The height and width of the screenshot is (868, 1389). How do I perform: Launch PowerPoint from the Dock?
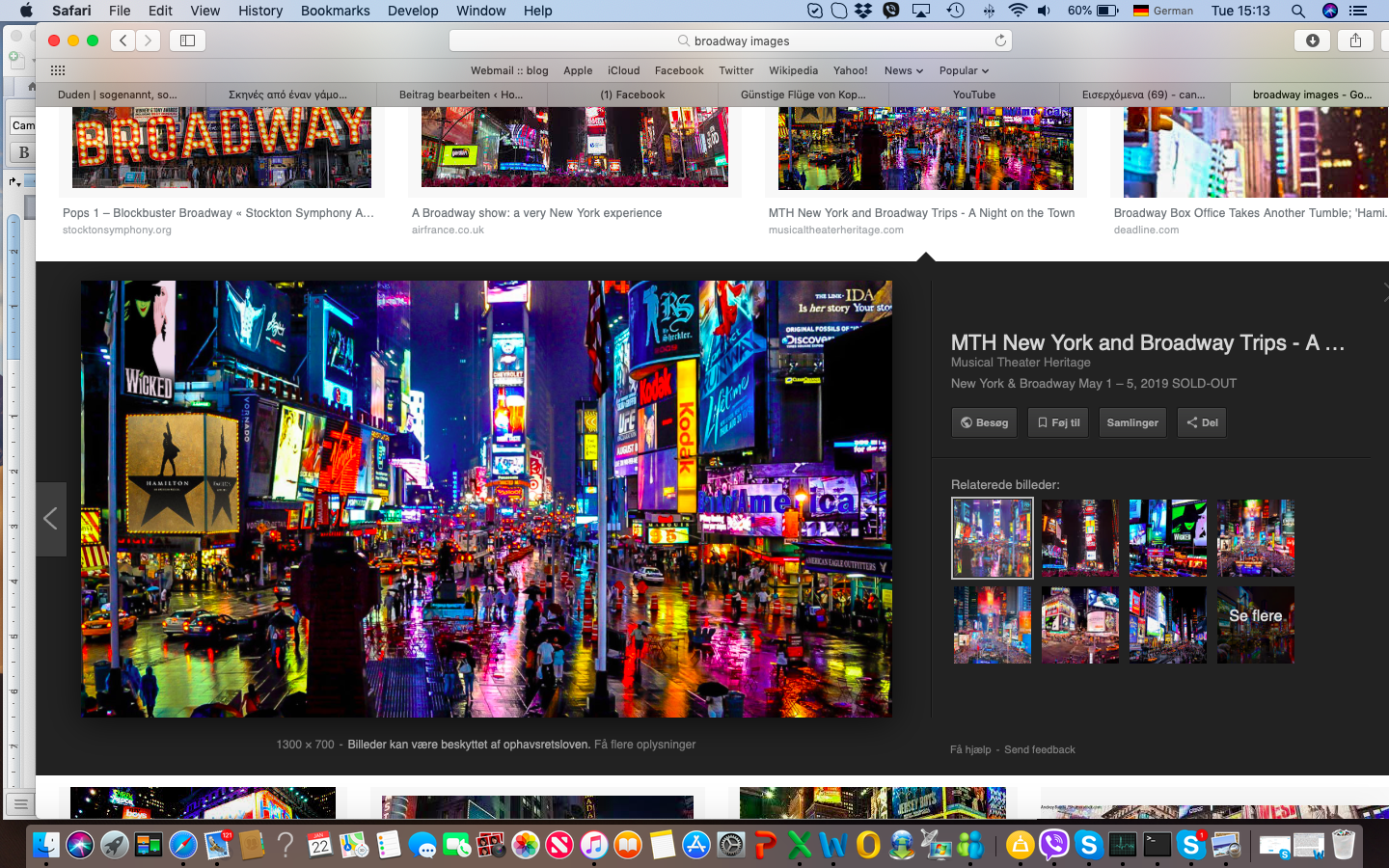[x=765, y=846]
